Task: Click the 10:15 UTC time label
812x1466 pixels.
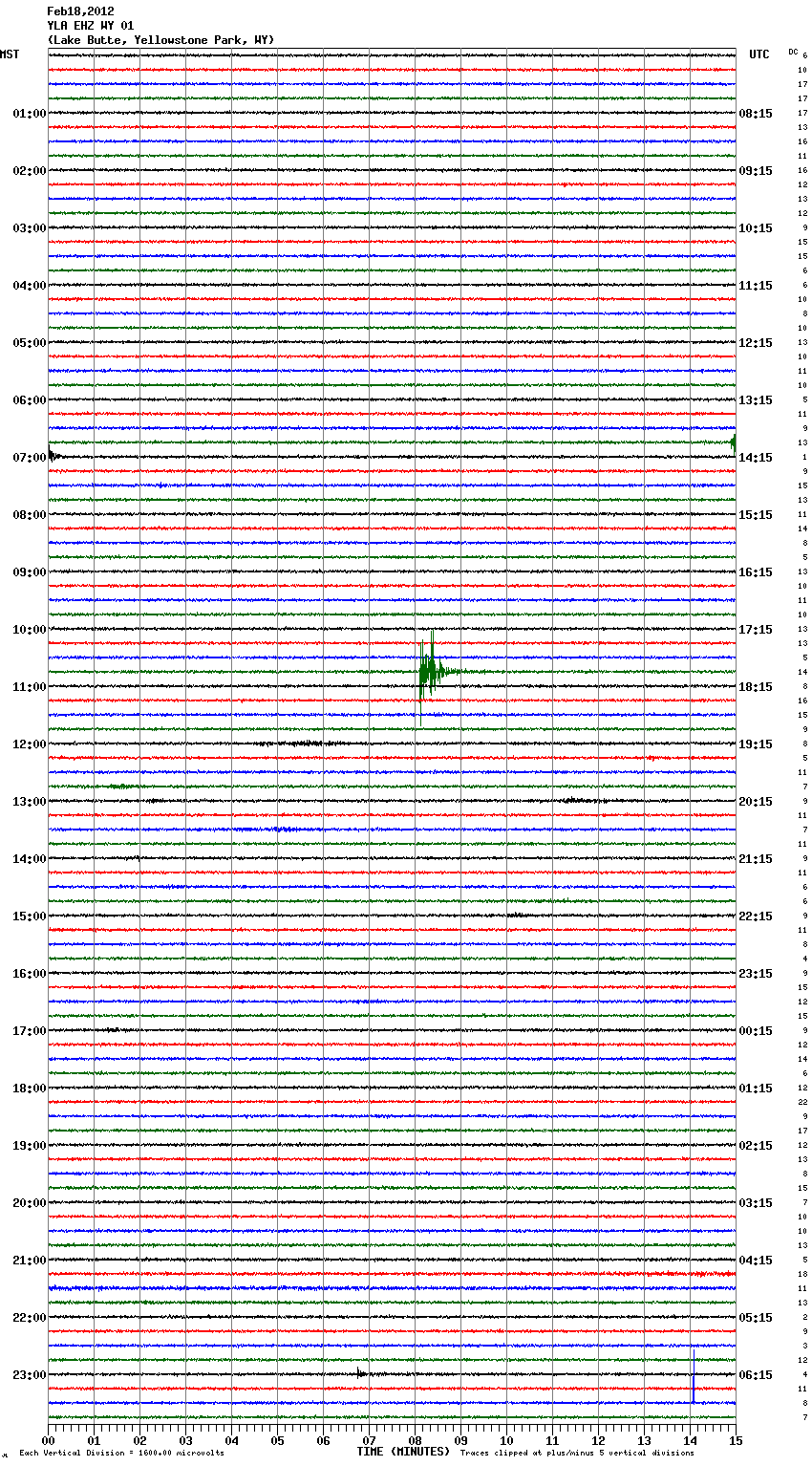Action: coord(756,228)
